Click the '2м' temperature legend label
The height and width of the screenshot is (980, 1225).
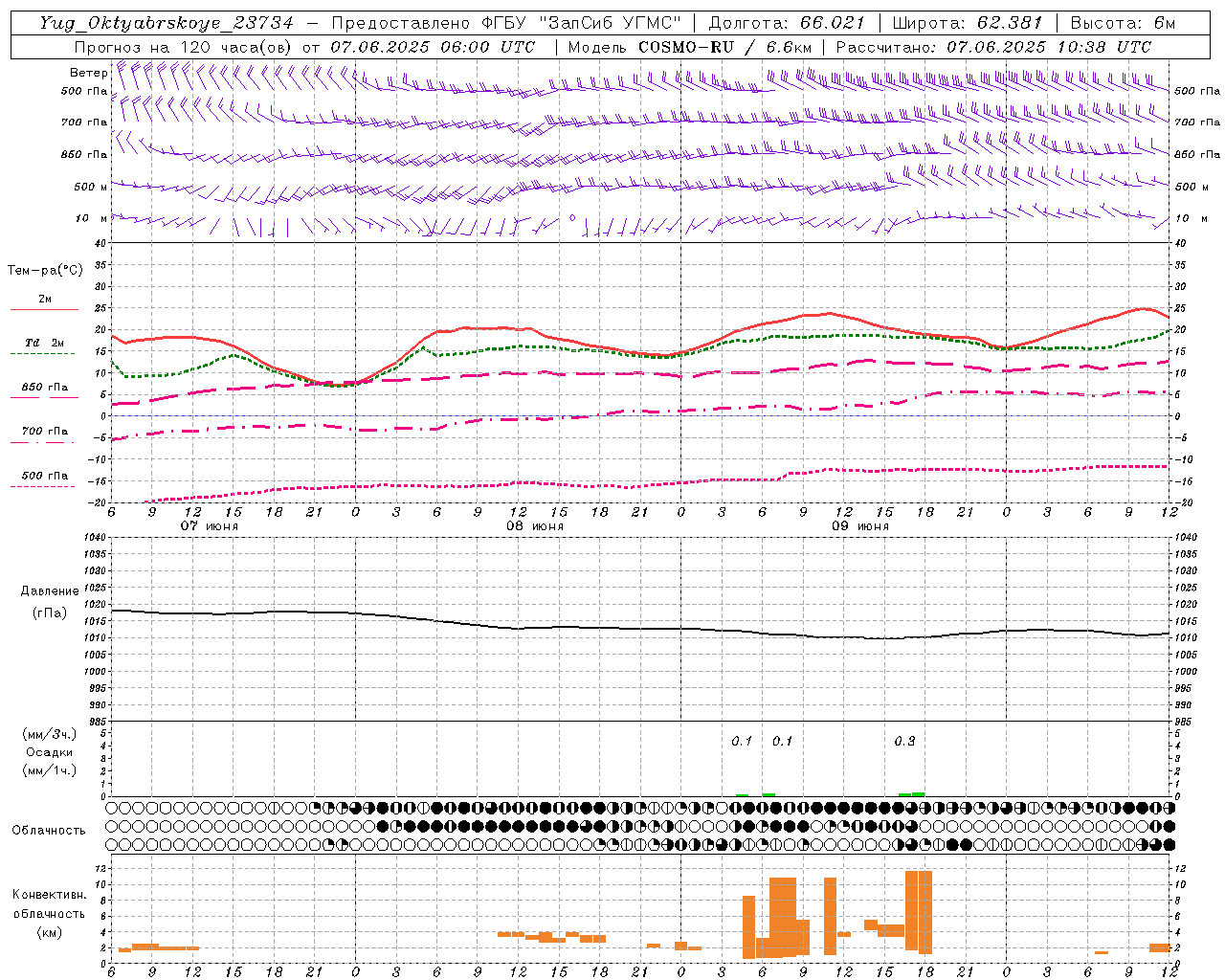(45, 299)
